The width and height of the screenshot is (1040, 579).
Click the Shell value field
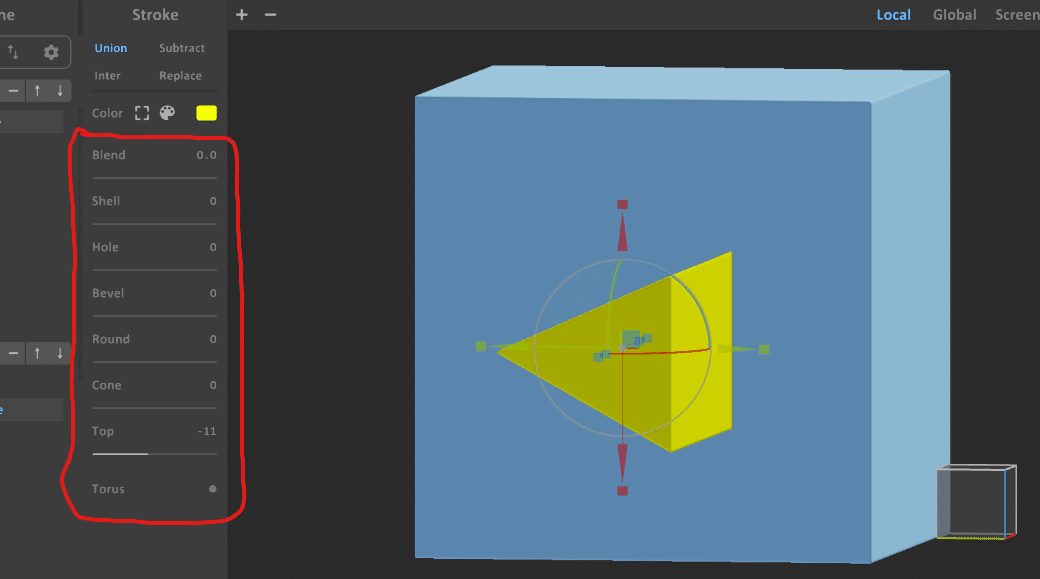click(213, 201)
